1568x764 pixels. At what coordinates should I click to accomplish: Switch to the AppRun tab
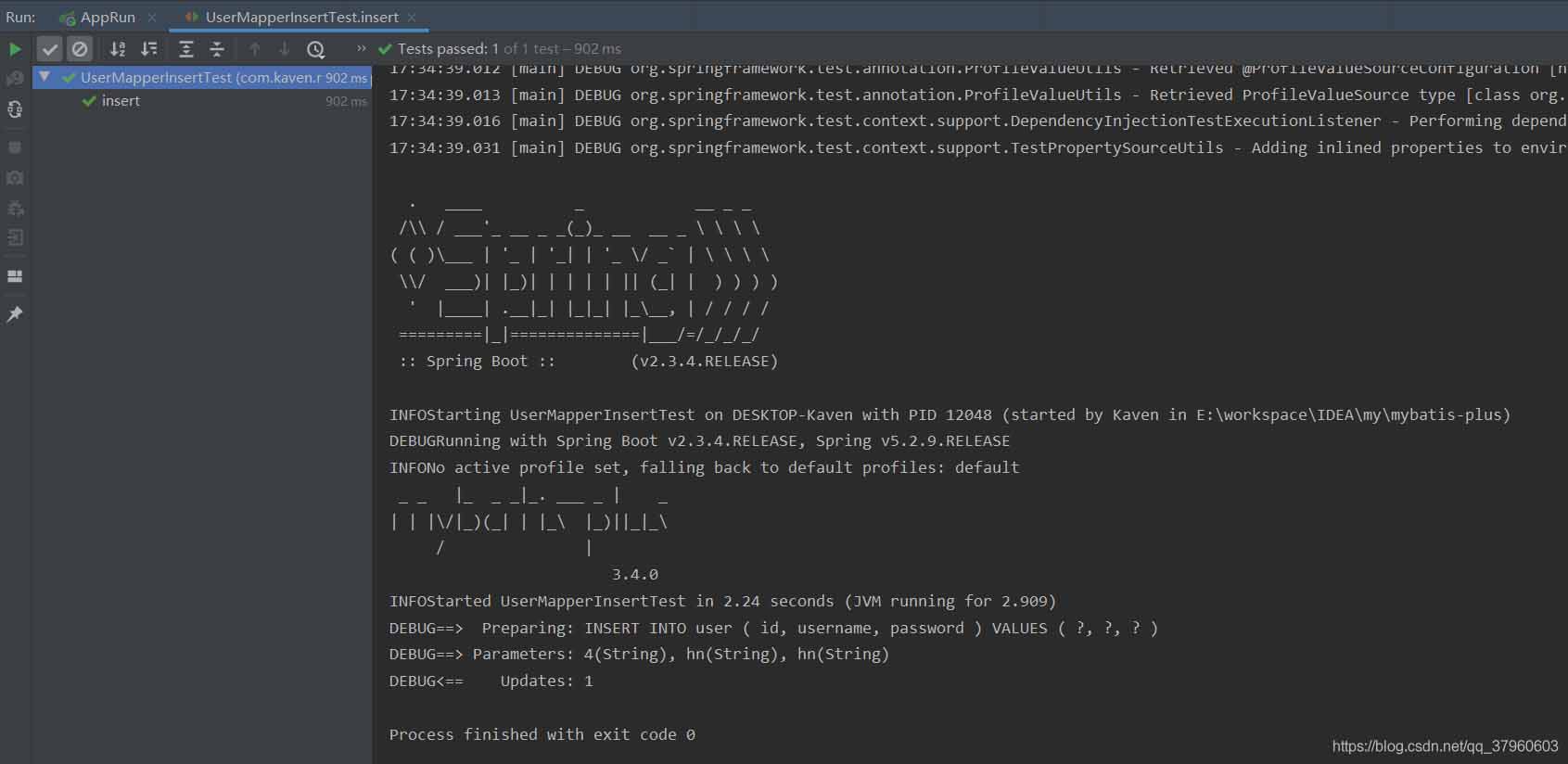[107, 18]
